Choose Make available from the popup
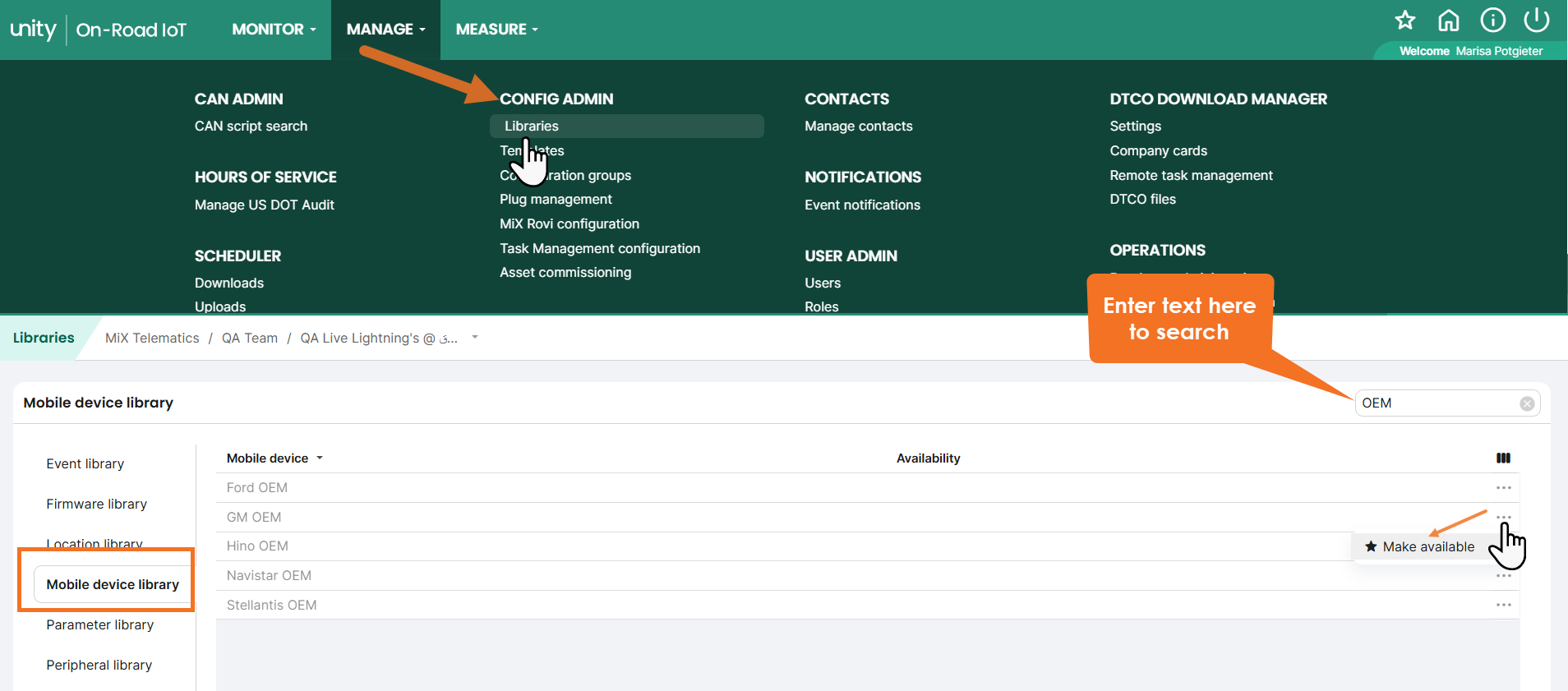Viewport: 1568px width, 691px height. [1419, 546]
